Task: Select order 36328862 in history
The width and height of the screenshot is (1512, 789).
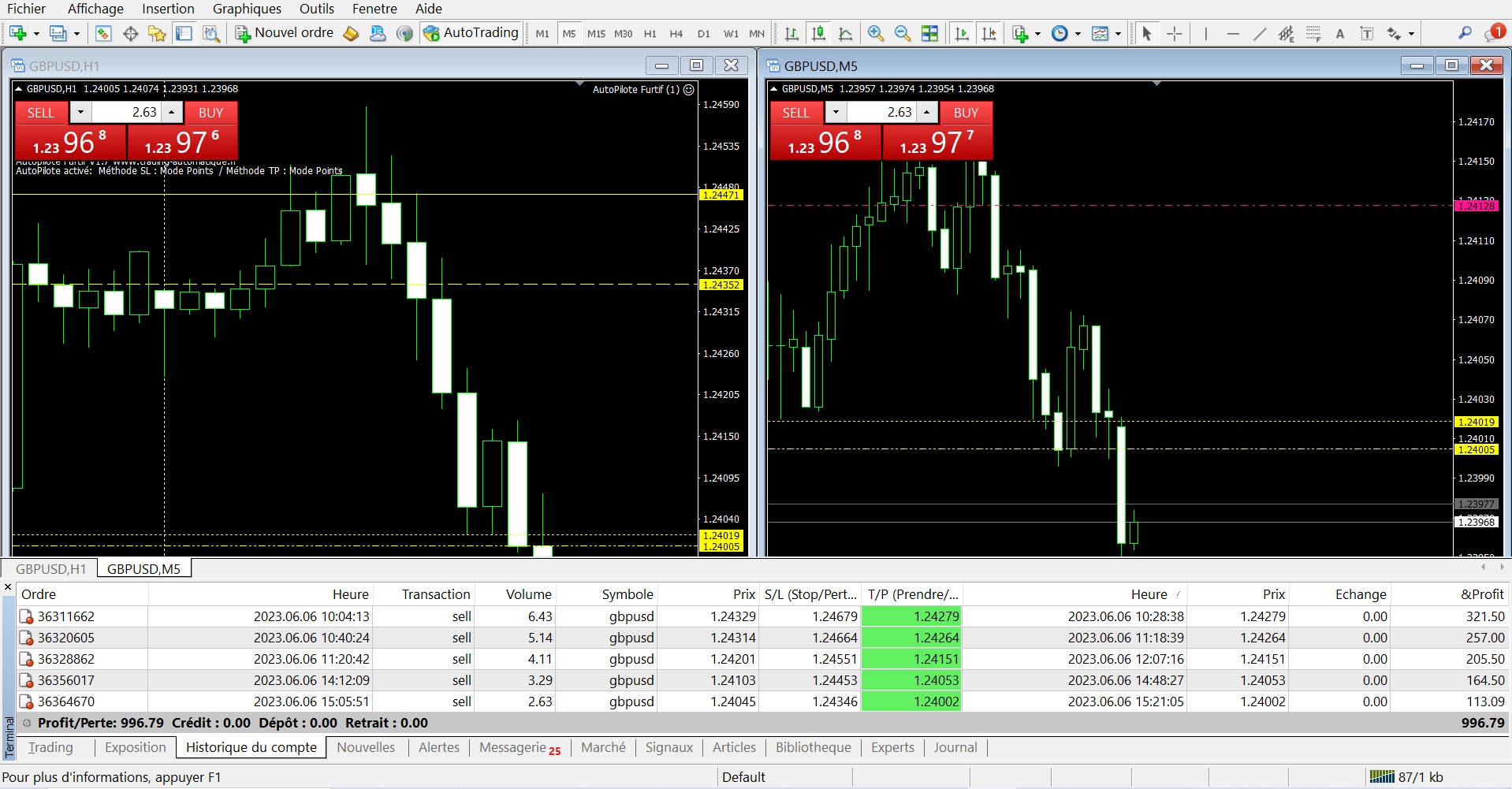Action: pyautogui.click(x=66, y=659)
